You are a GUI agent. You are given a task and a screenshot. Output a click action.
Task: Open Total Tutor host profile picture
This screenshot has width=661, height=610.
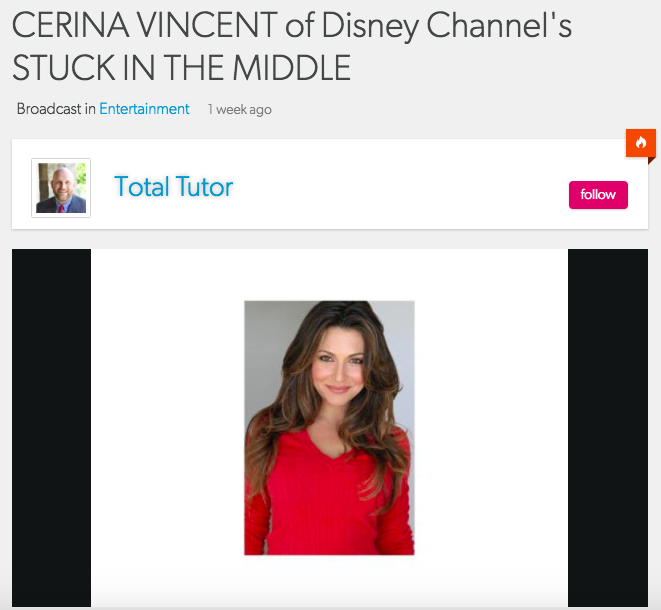tap(61, 188)
